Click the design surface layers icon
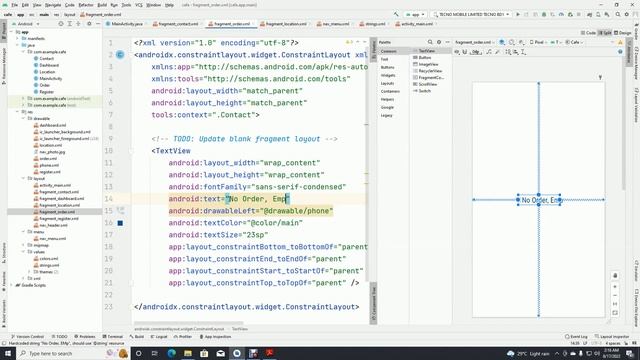The height and width of the screenshot is (360, 640). pos(502,42)
